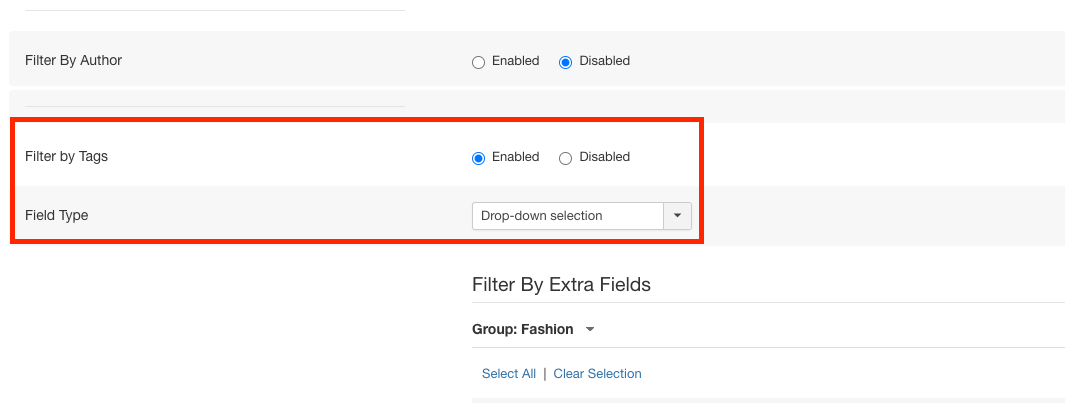1065x403 pixels.
Task: Click the Filter By Extra Fields heading
Action: [x=561, y=285]
